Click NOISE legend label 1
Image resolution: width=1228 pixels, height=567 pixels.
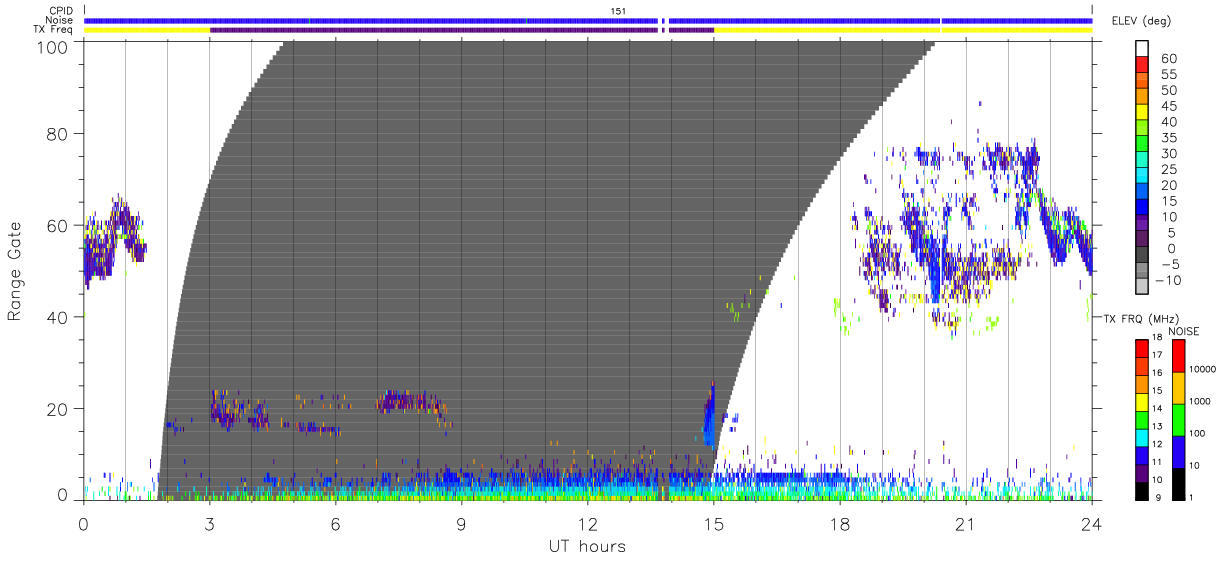(x=1191, y=497)
